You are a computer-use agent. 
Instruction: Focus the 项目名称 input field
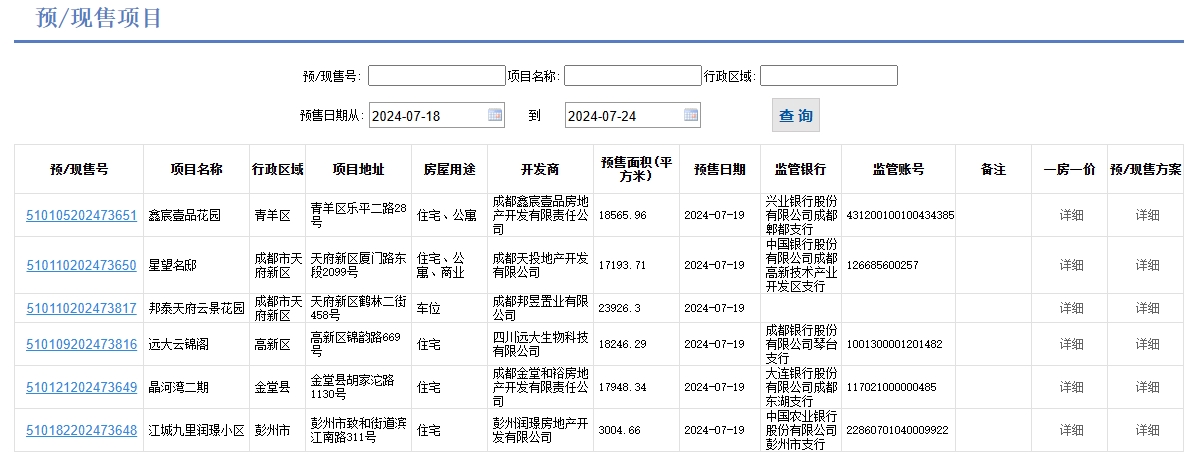(632, 76)
